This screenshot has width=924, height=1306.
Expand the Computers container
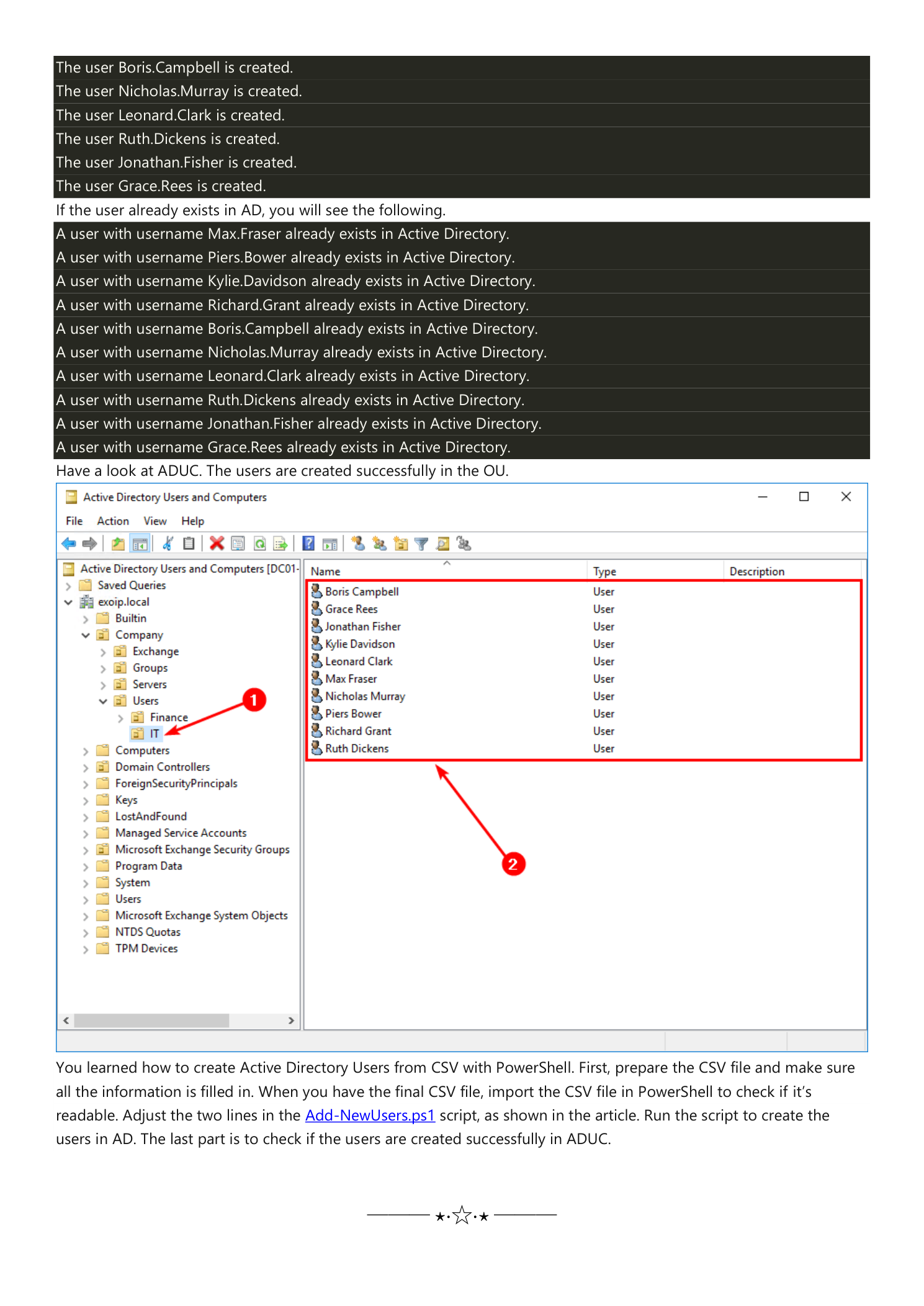click(x=86, y=751)
